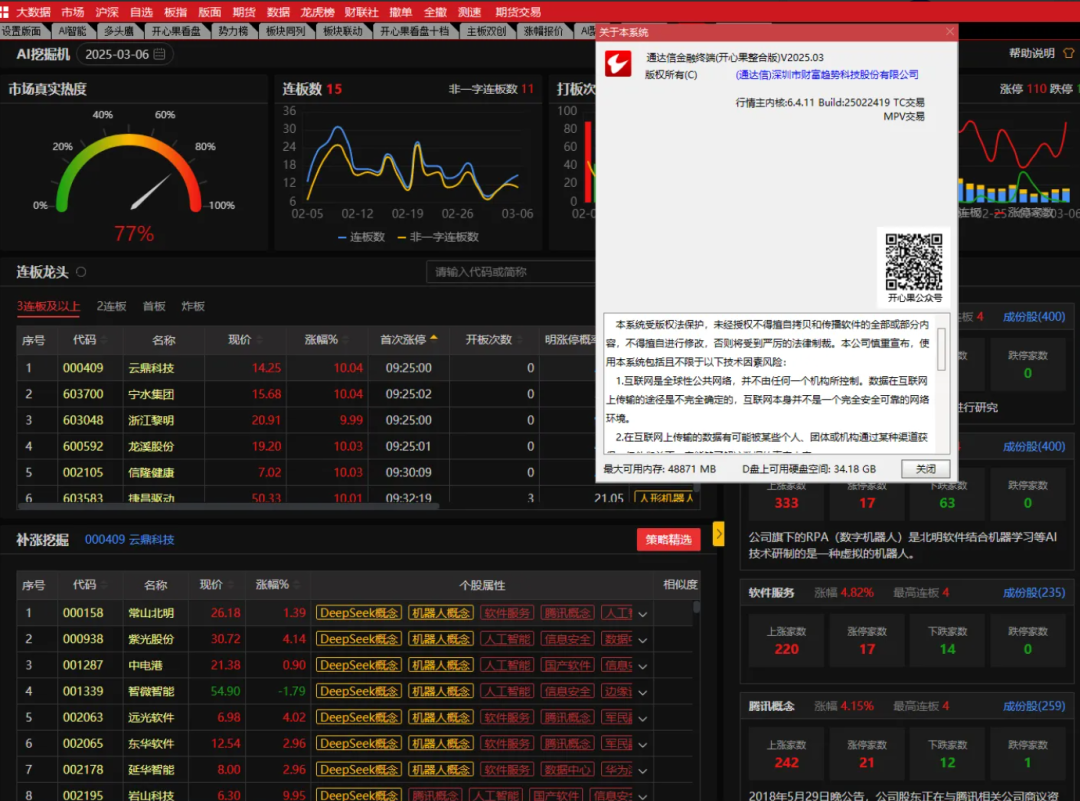Click the skin/theme shirt icon
This screenshot has width=1080, height=801.
click(x=1067, y=53)
